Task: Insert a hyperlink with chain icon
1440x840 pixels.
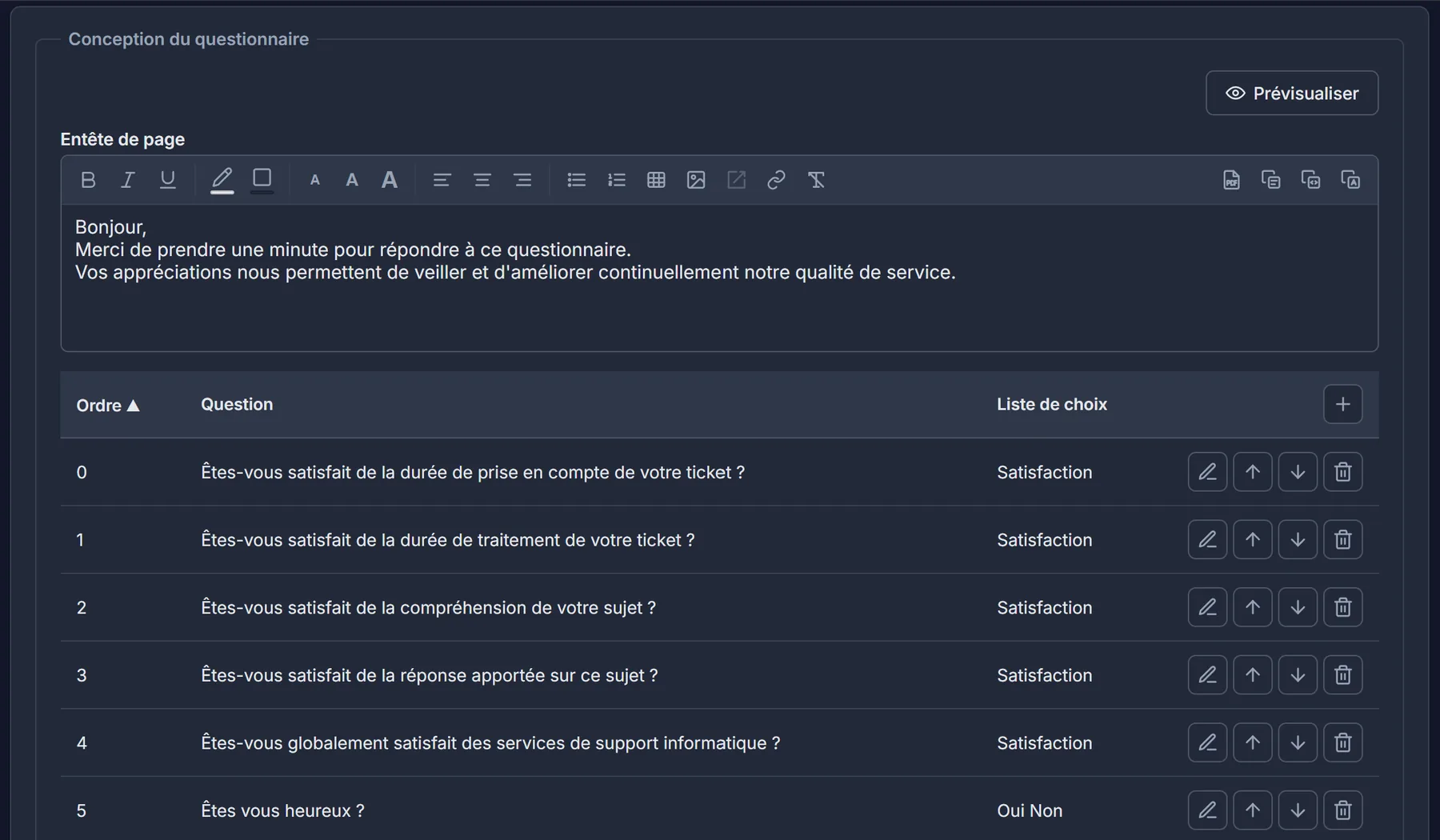Action: click(776, 180)
